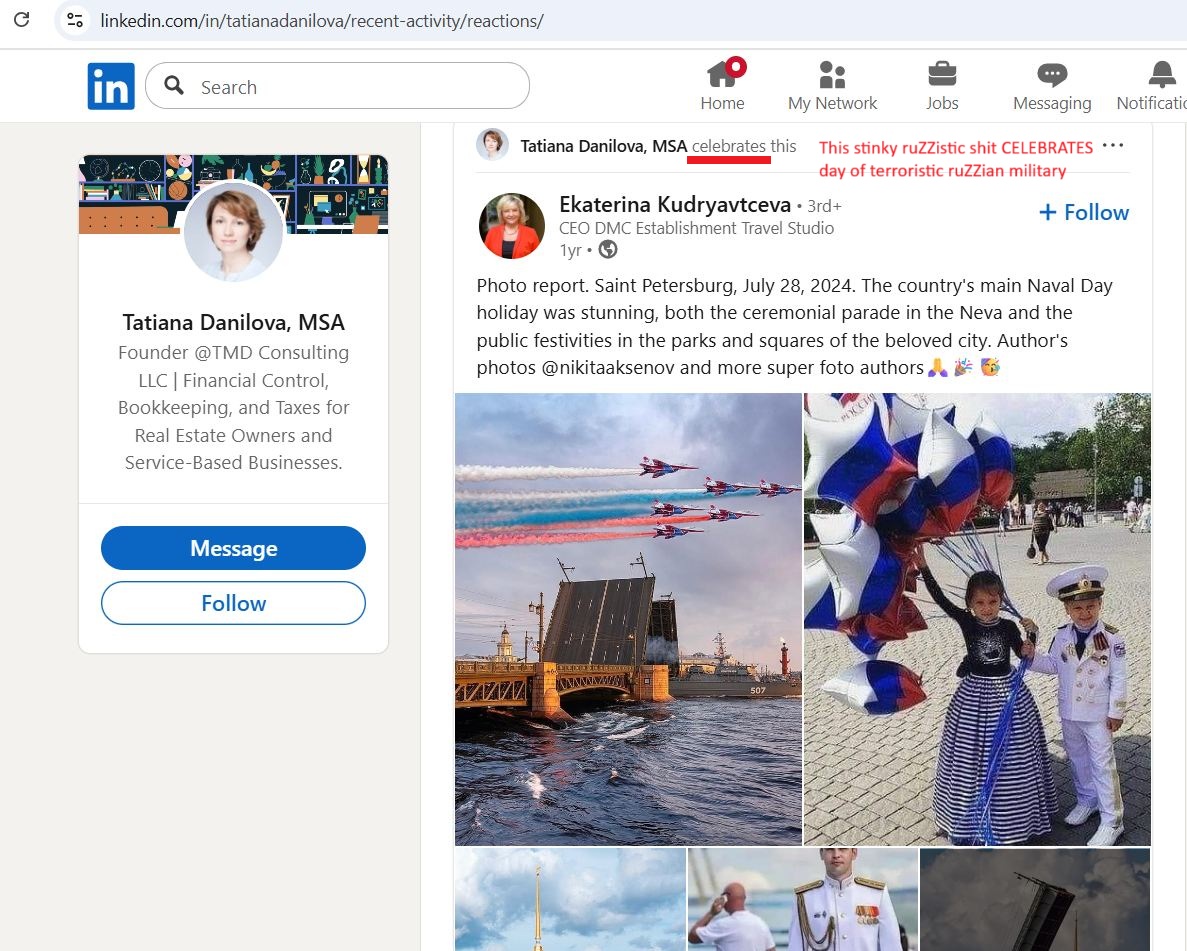1187x951 pixels.
Task: Open Ekaterina Kudryavtceva's profile name link
Action: [x=675, y=205]
